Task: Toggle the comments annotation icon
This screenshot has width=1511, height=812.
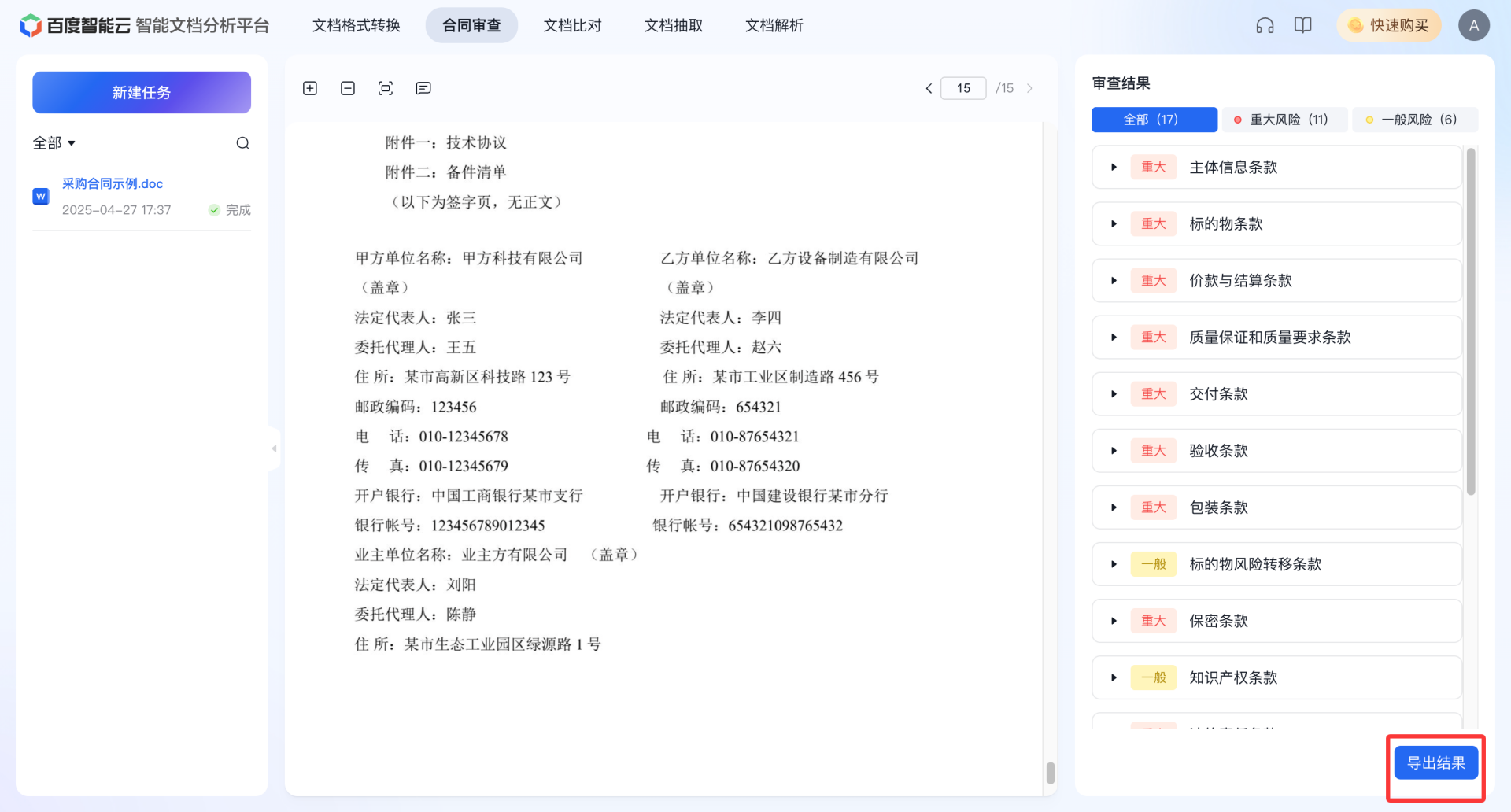Action: 423,88
